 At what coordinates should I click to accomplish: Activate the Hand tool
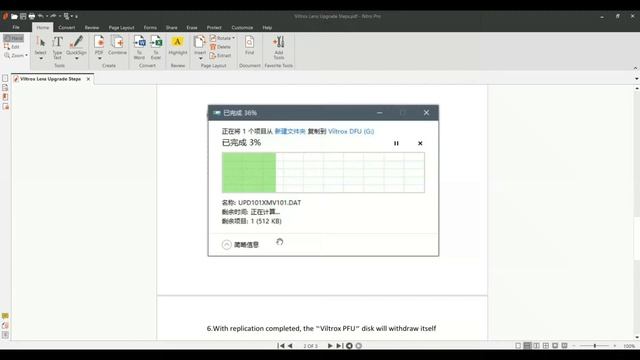tap(13, 38)
